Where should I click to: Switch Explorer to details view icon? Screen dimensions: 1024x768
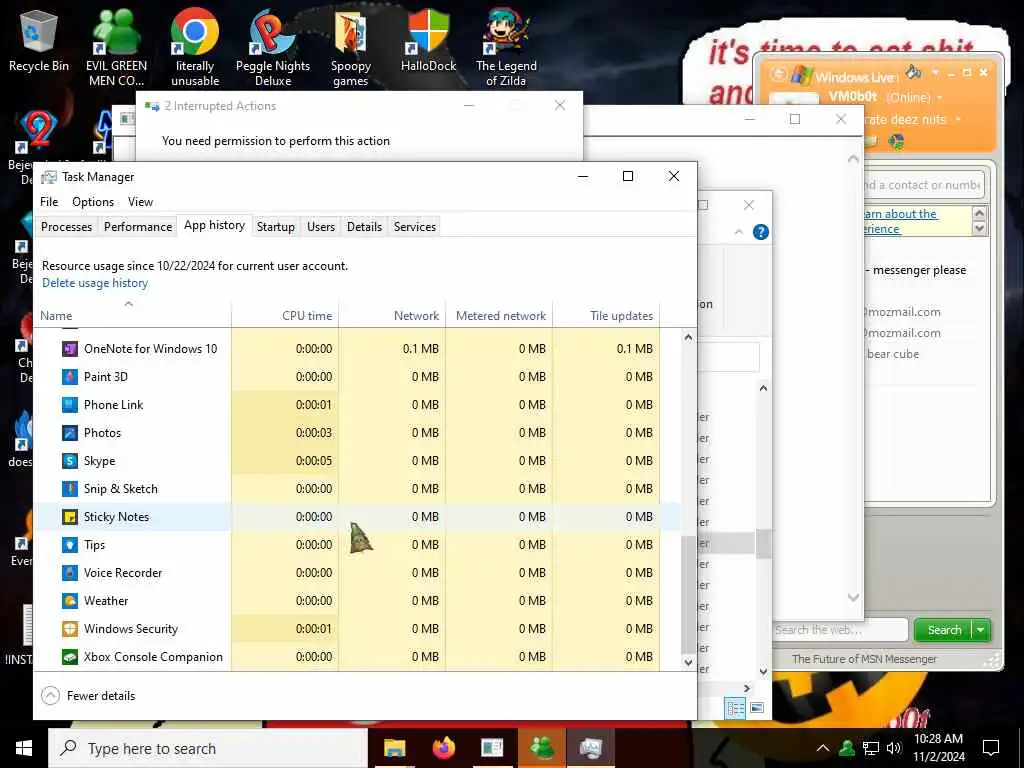click(x=735, y=709)
